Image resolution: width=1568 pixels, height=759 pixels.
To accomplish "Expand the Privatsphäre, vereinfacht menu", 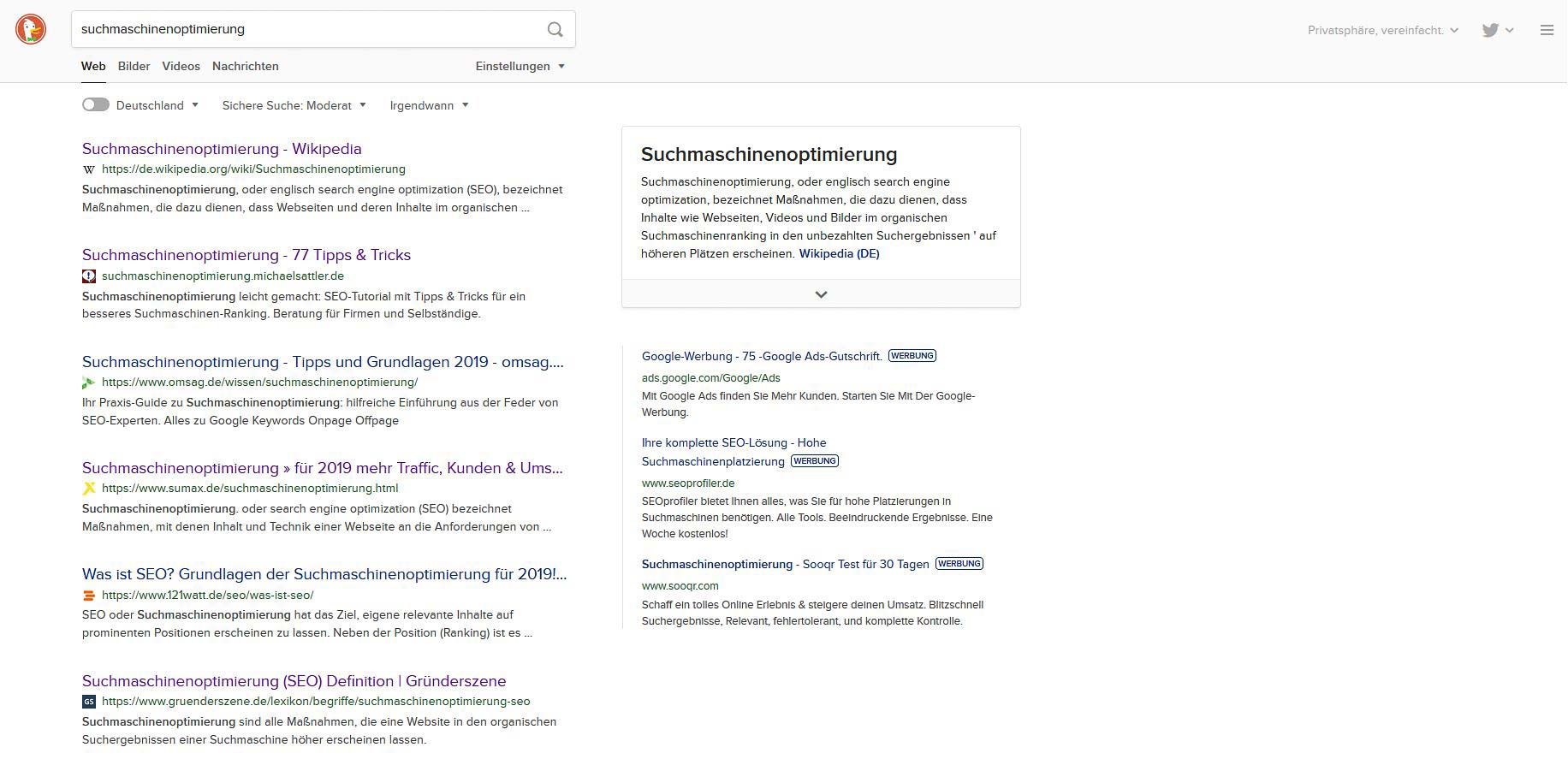I will click(x=1383, y=30).
